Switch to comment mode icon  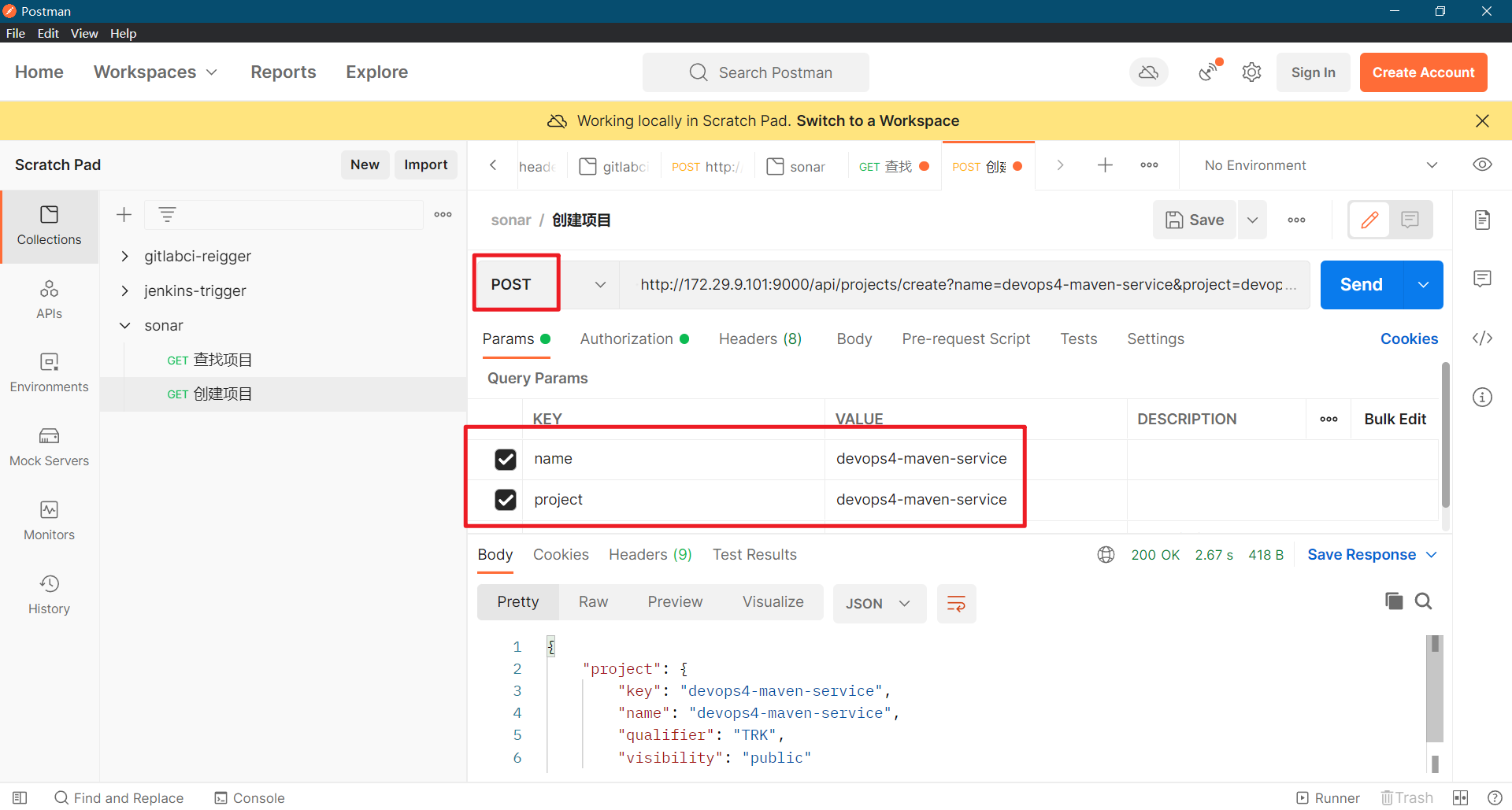pyautogui.click(x=1410, y=220)
